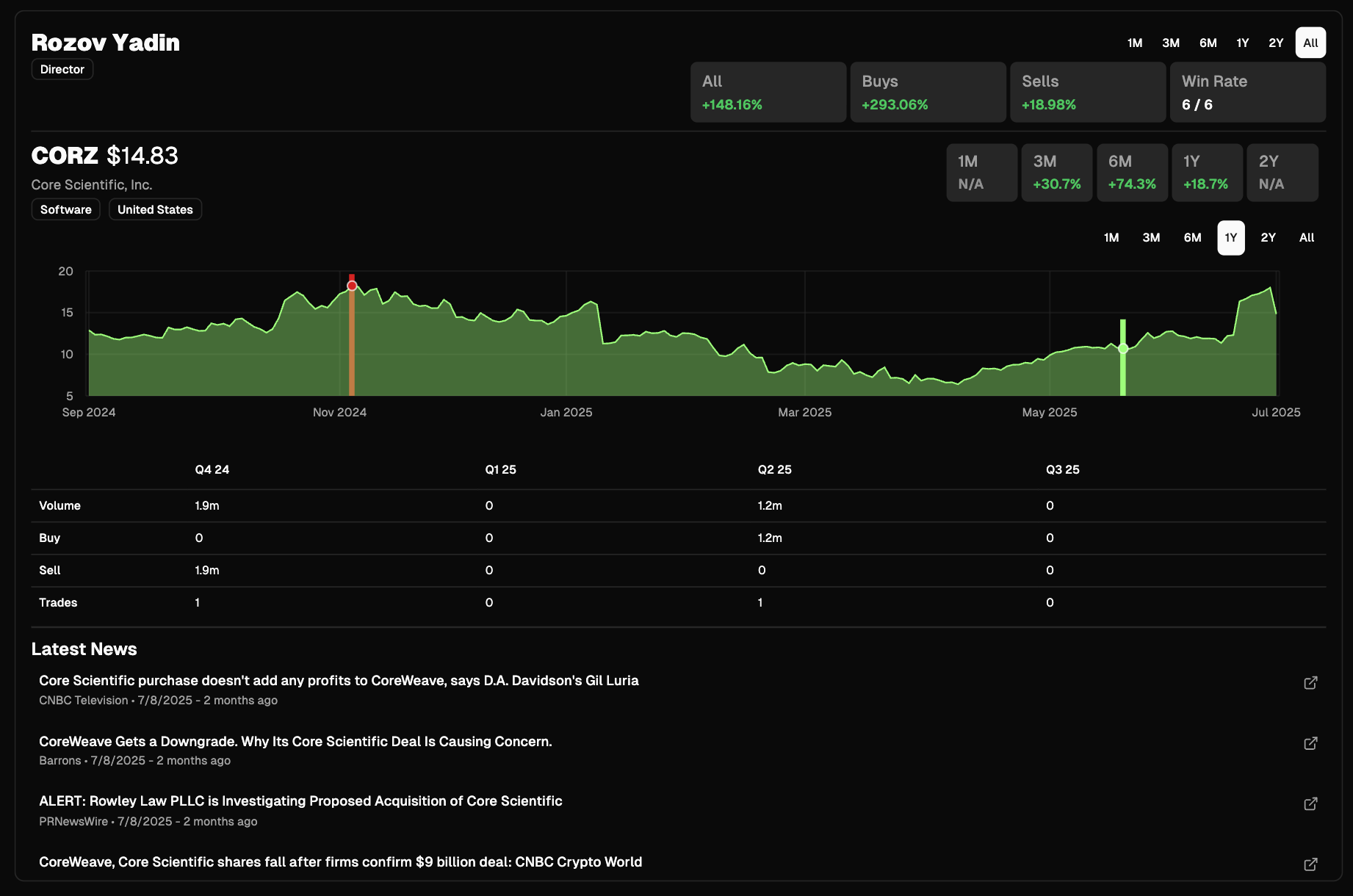
Task: Switch price chart to 6M range
Action: coord(1192,237)
